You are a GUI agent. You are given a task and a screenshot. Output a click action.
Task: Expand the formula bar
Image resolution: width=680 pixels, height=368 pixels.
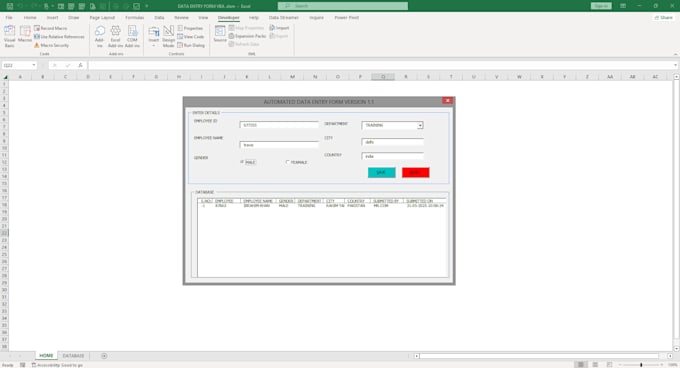676,65
